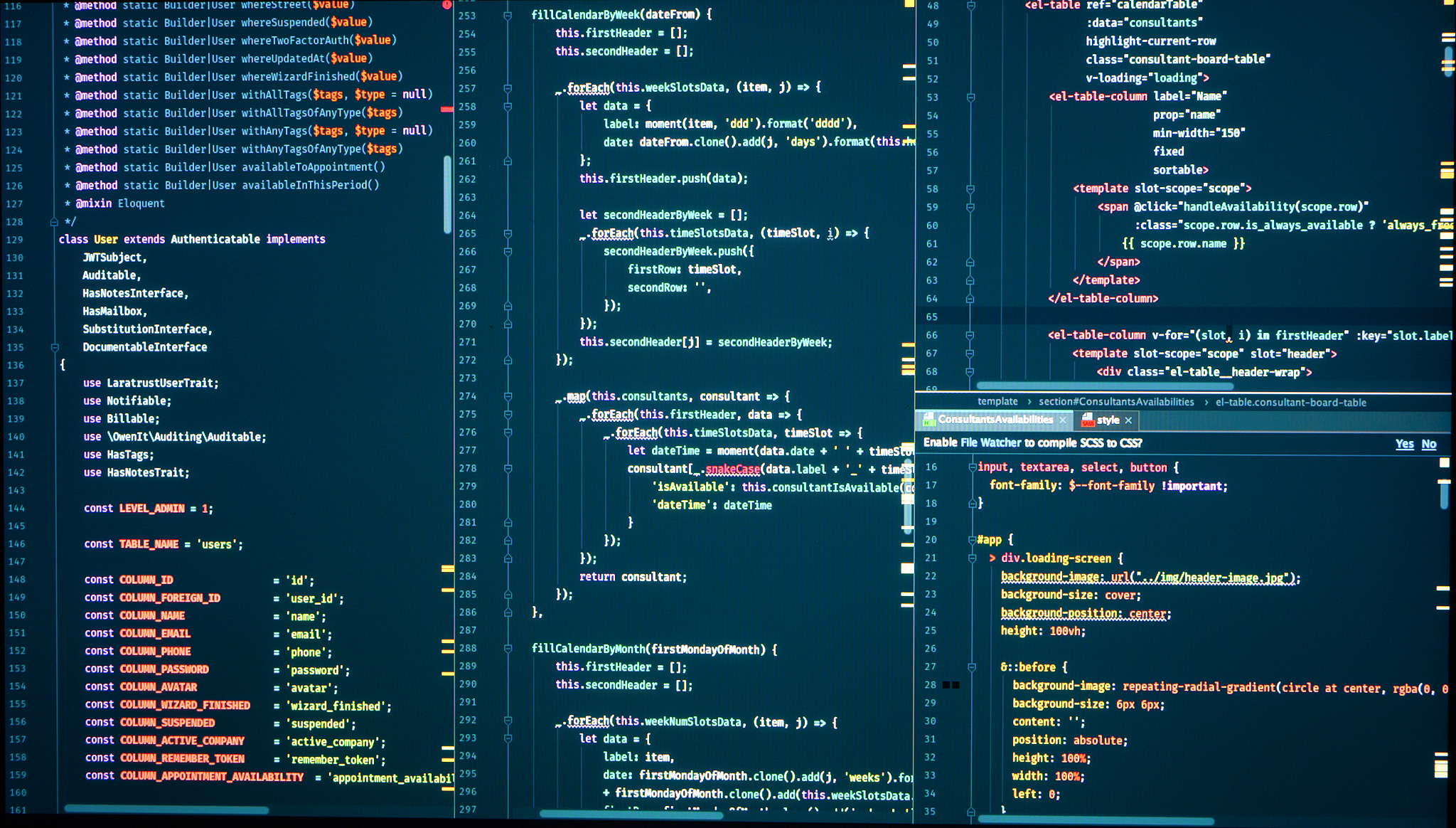
Task: Click the SASS file icon on style tab
Action: (x=1087, y=421)
